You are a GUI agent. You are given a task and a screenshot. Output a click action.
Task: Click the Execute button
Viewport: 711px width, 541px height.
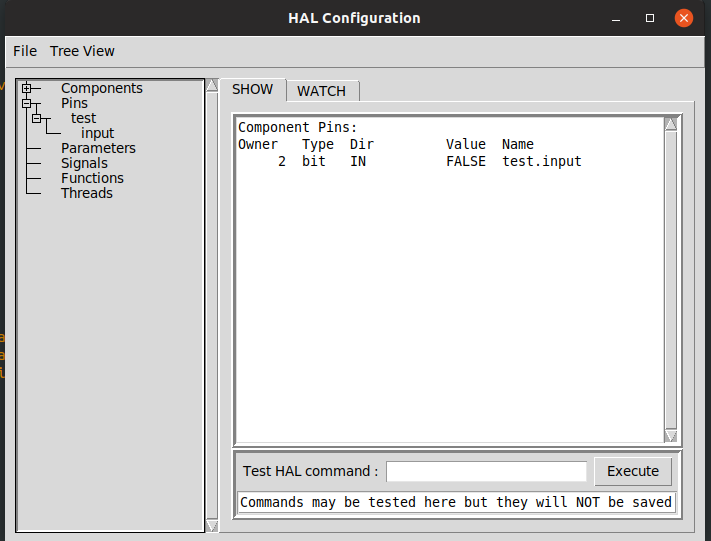click(x=633, y=471)
